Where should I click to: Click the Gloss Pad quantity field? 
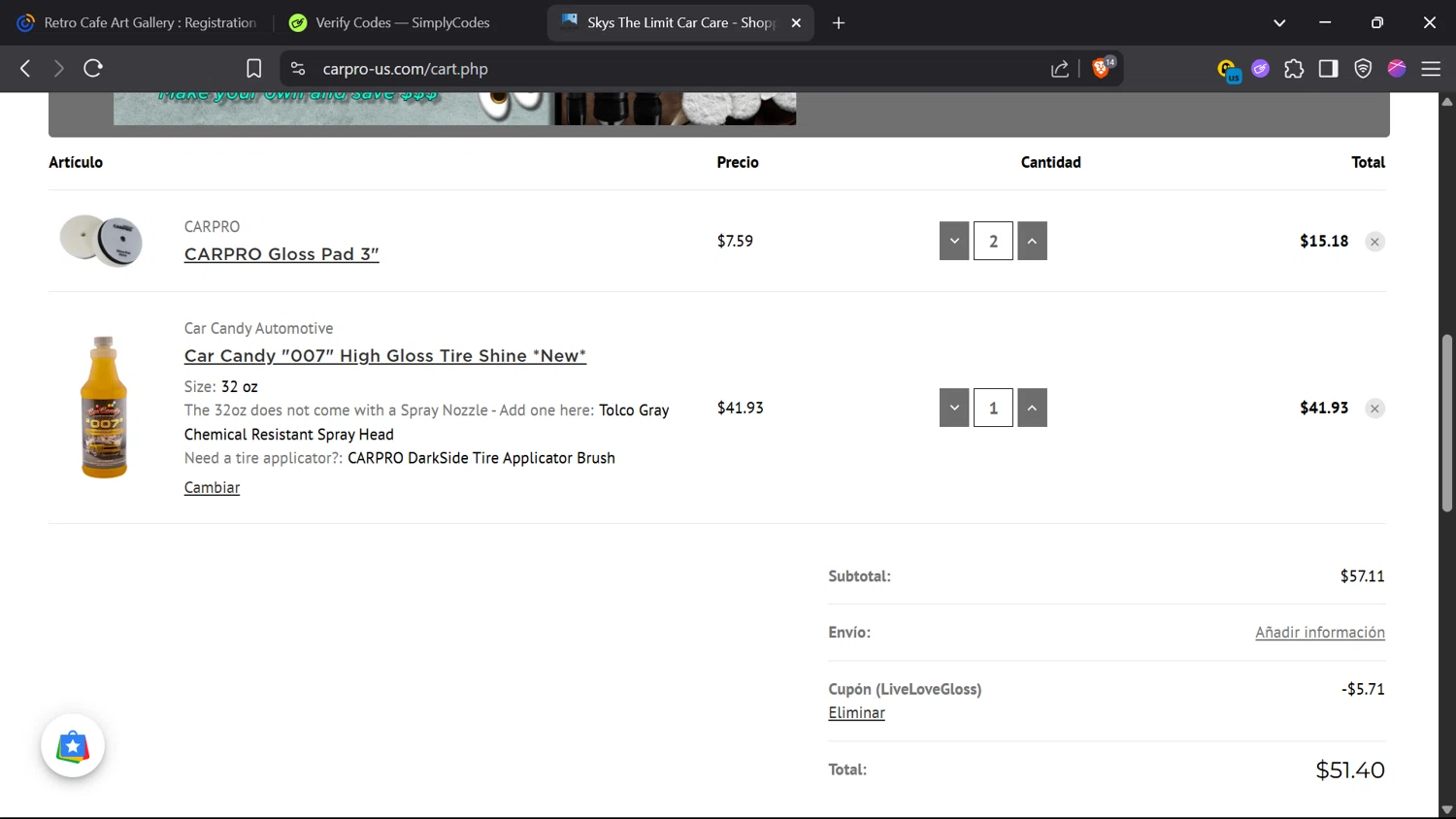pyautogui.click(x=993, y=242)
